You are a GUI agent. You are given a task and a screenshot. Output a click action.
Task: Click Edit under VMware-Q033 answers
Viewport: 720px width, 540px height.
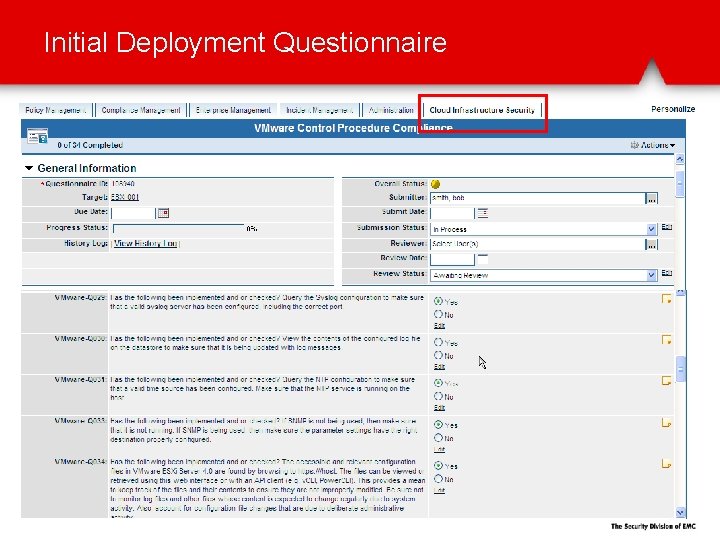pyautogui.click(x=439, y=449)
